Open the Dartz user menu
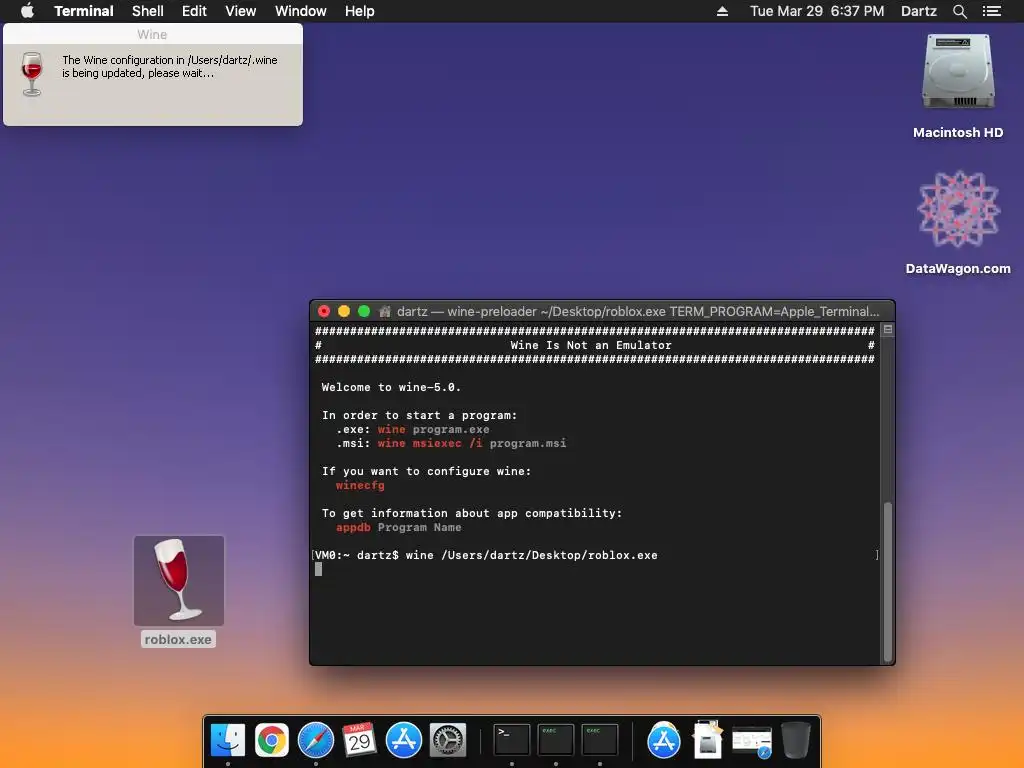Image resolution: width=1024 pixels, height=768 pixels. click(918, 11)
